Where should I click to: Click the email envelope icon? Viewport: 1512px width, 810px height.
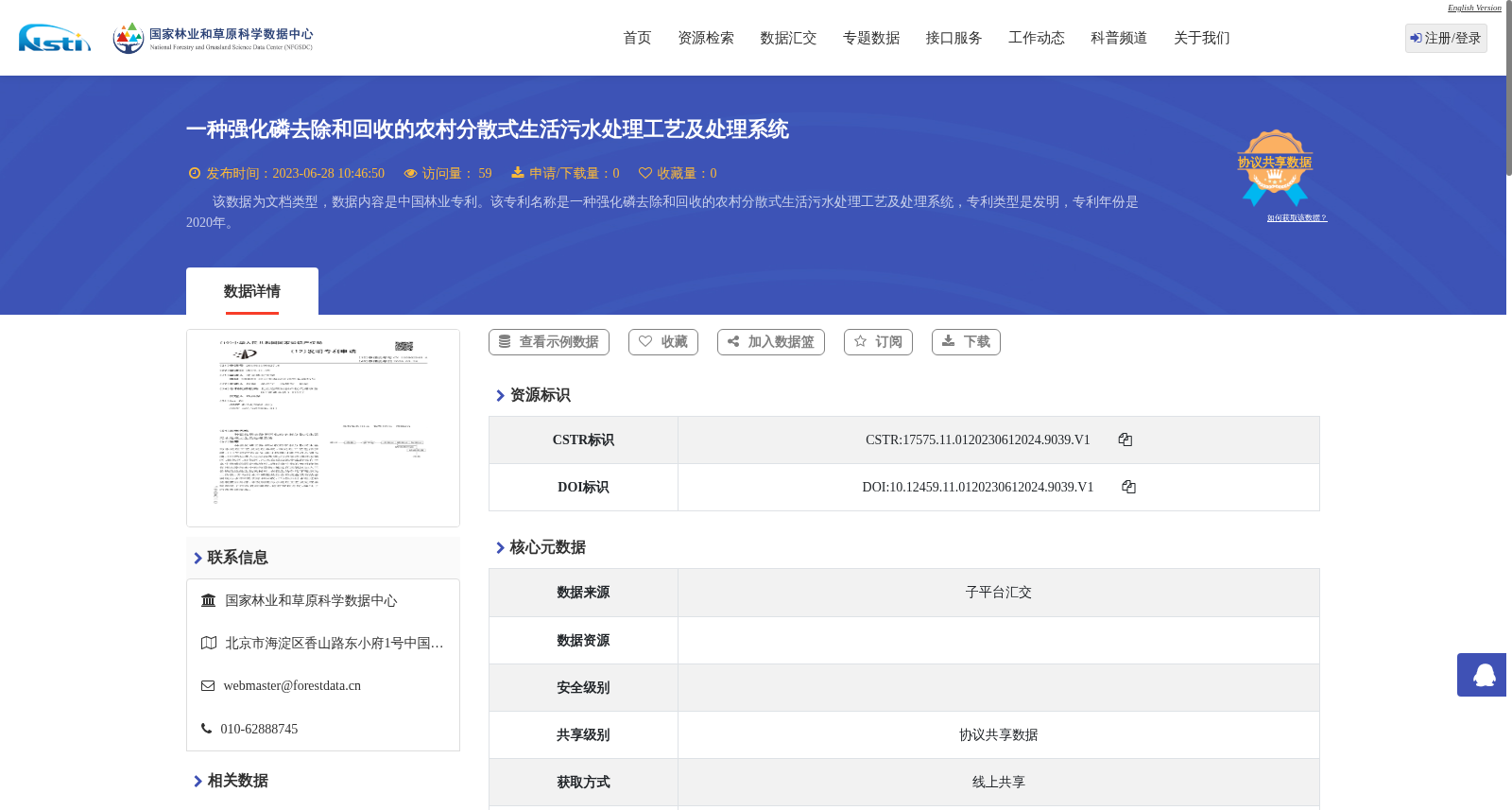[x=208, y=686]
